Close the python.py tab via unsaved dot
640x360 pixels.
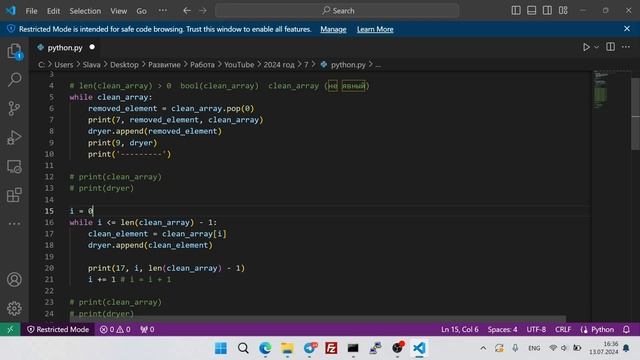pyautogui.click(x=92, y=47)
